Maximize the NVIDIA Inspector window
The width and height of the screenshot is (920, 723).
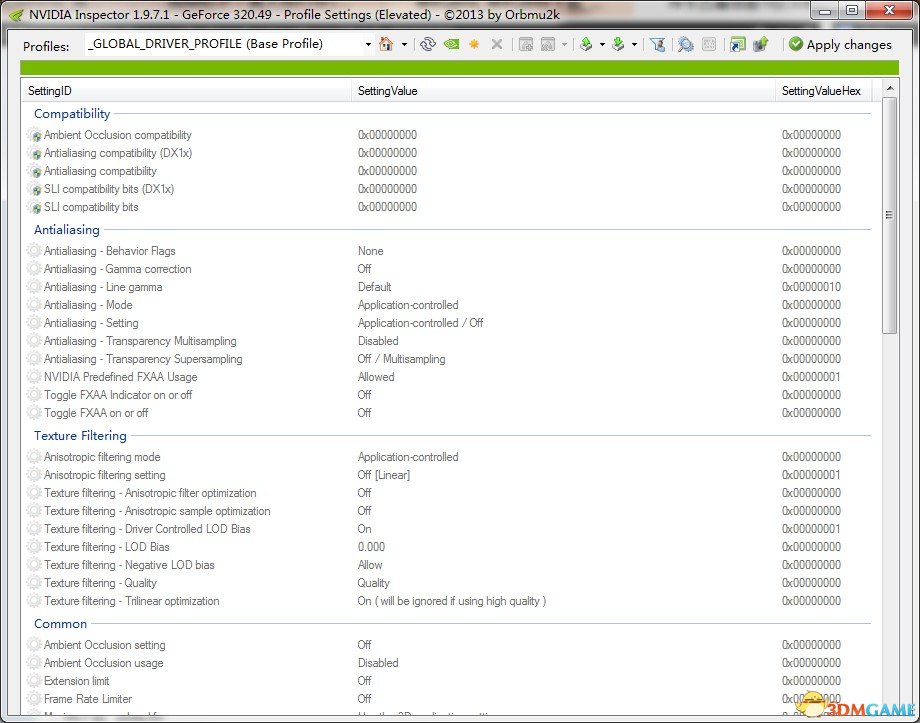point(852,10)
